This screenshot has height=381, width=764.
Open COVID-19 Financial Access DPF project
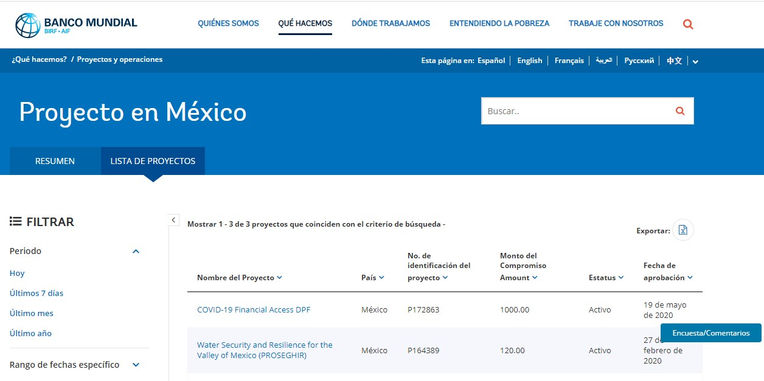click(253, 310)
